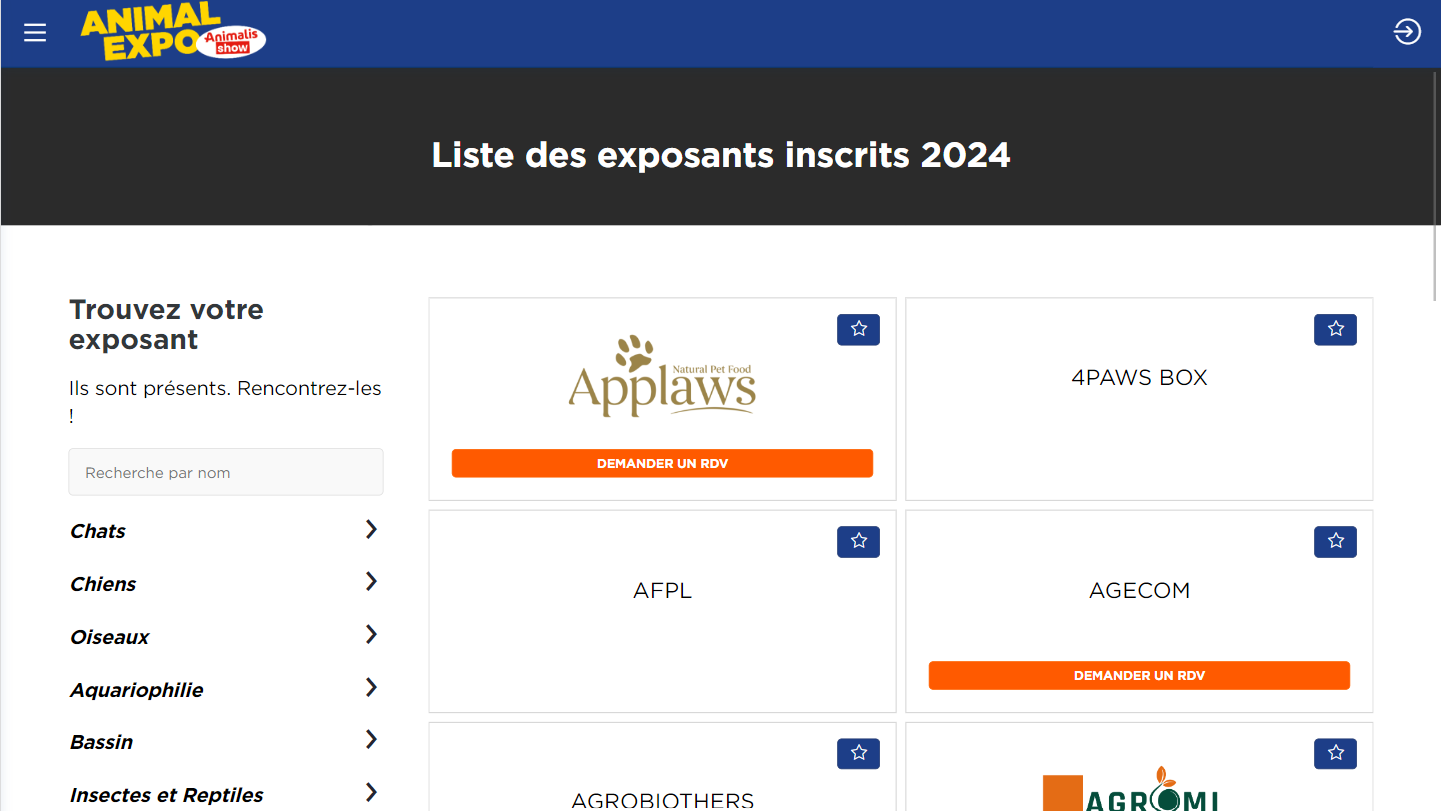
Task: Focus the Recherche par nom field
Action: point(226,472)
